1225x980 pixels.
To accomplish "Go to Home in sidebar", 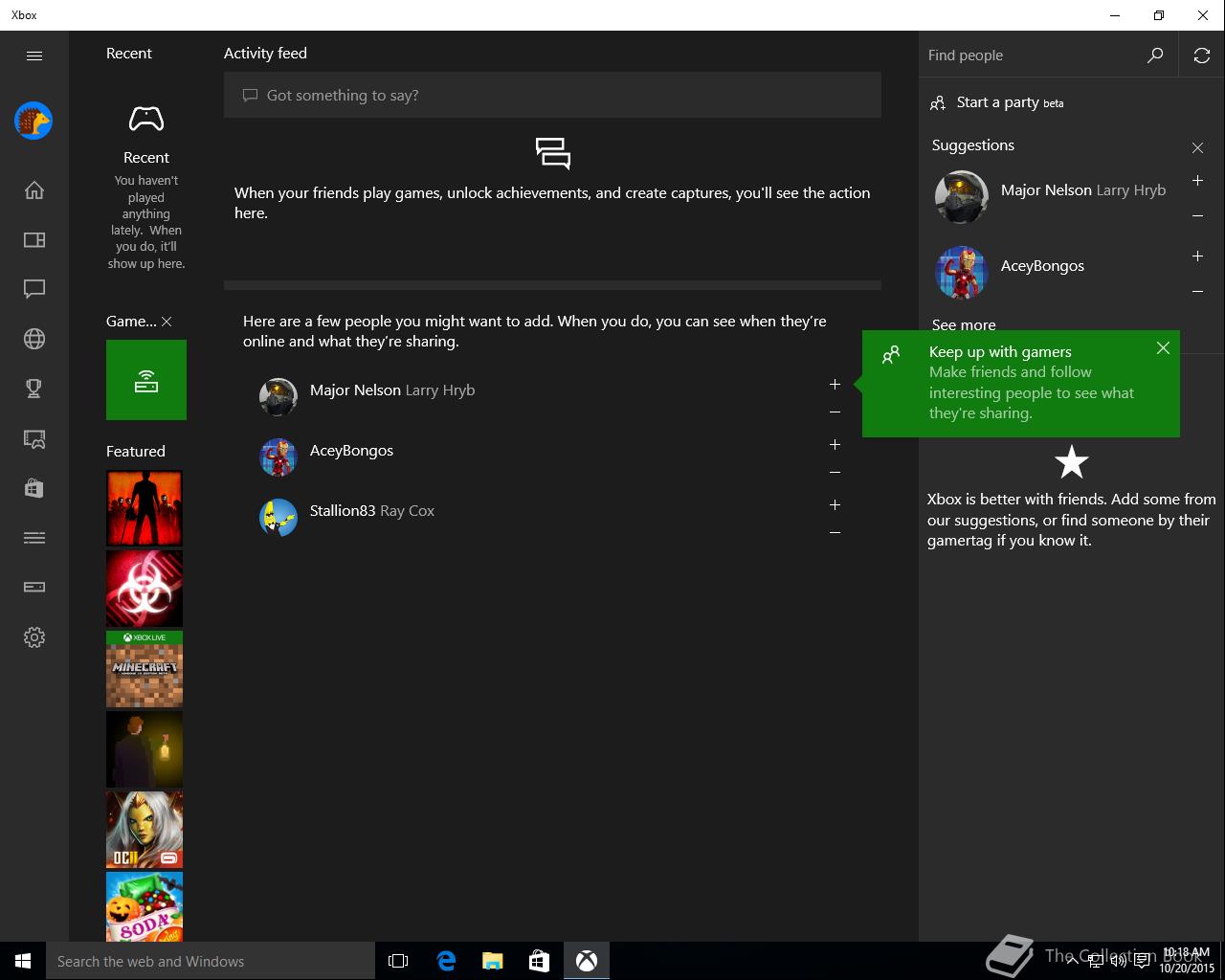I will point(34,189).
